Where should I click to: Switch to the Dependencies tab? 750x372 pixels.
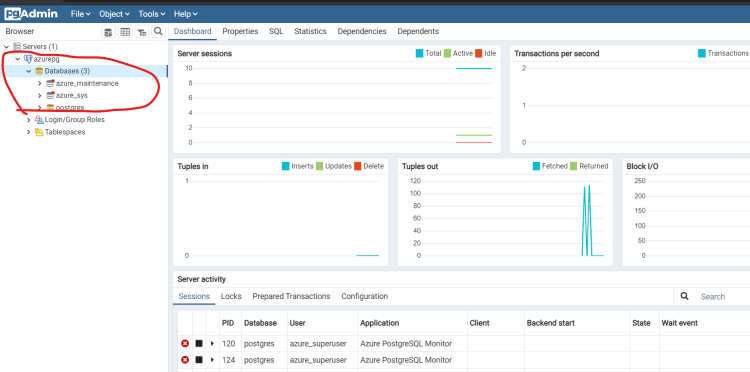point(362,31)
